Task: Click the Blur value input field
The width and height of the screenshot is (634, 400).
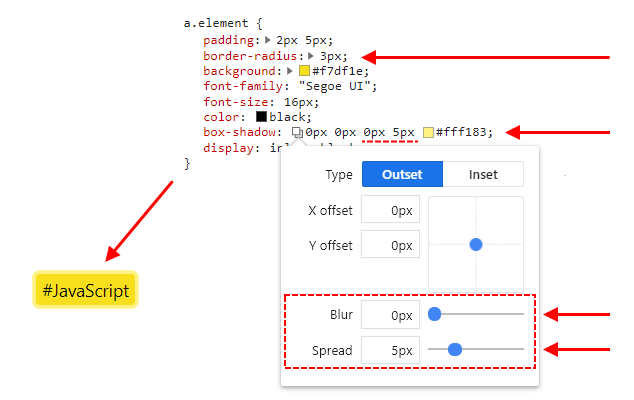Action: pyautogui.click(x=390, y=315)
